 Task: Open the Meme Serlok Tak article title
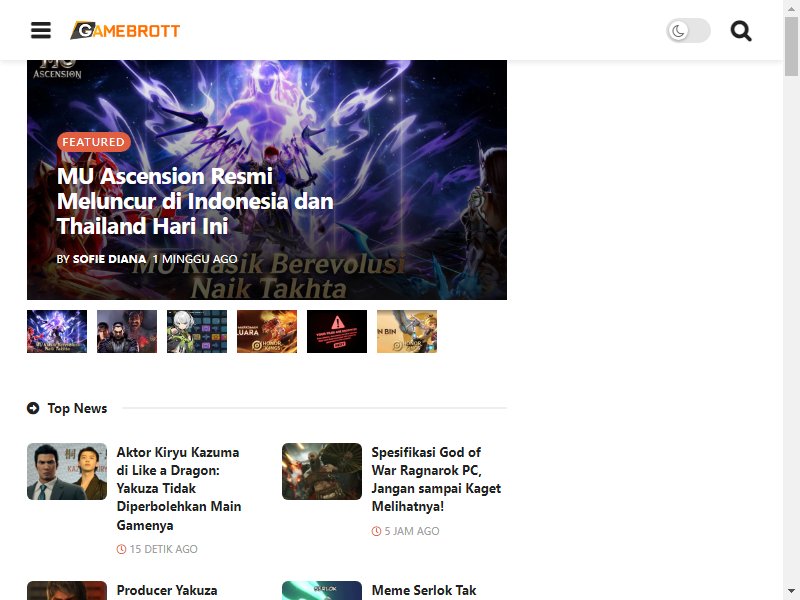click(424, 590)
